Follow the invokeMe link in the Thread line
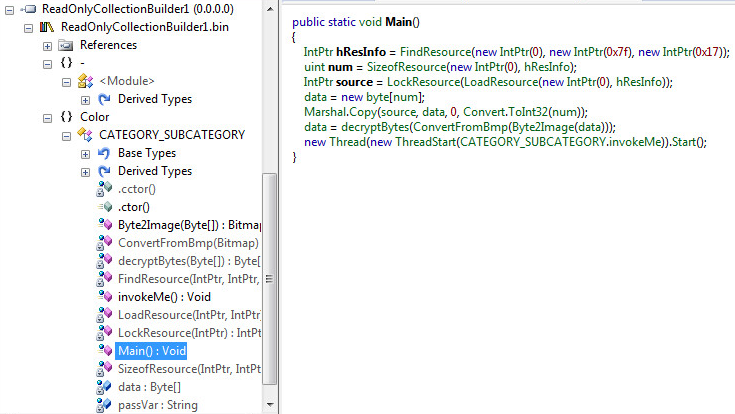 point(635,142)
